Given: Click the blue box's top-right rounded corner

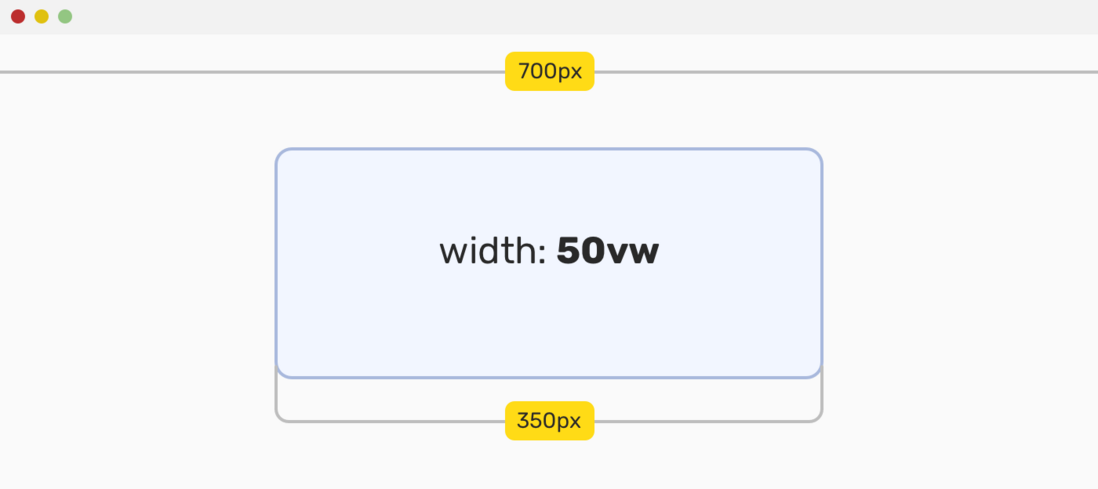Looking at the screenshot, I should [x=815, y=156].
